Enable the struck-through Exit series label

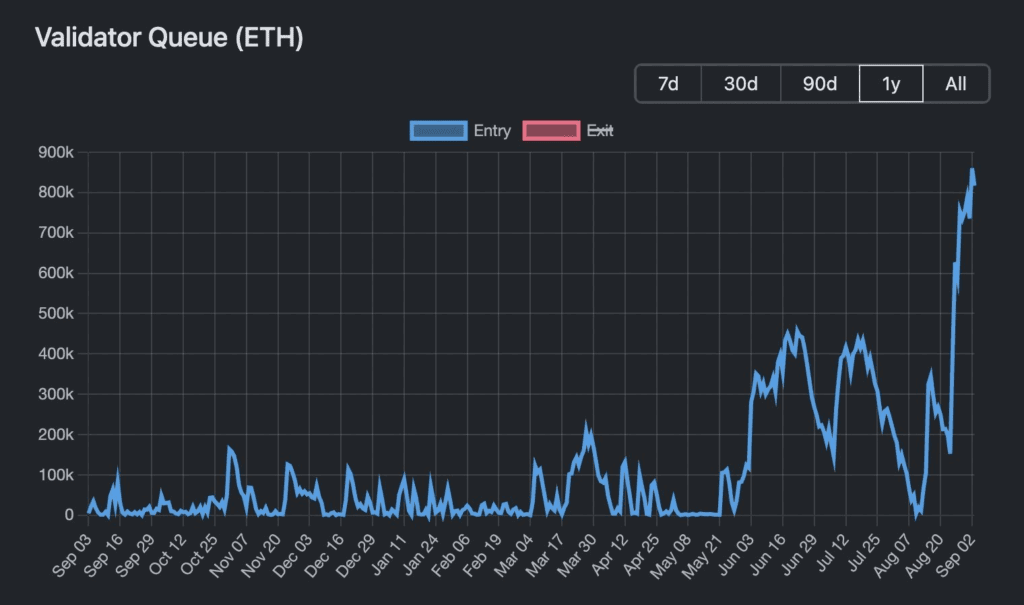click(600, 131)
